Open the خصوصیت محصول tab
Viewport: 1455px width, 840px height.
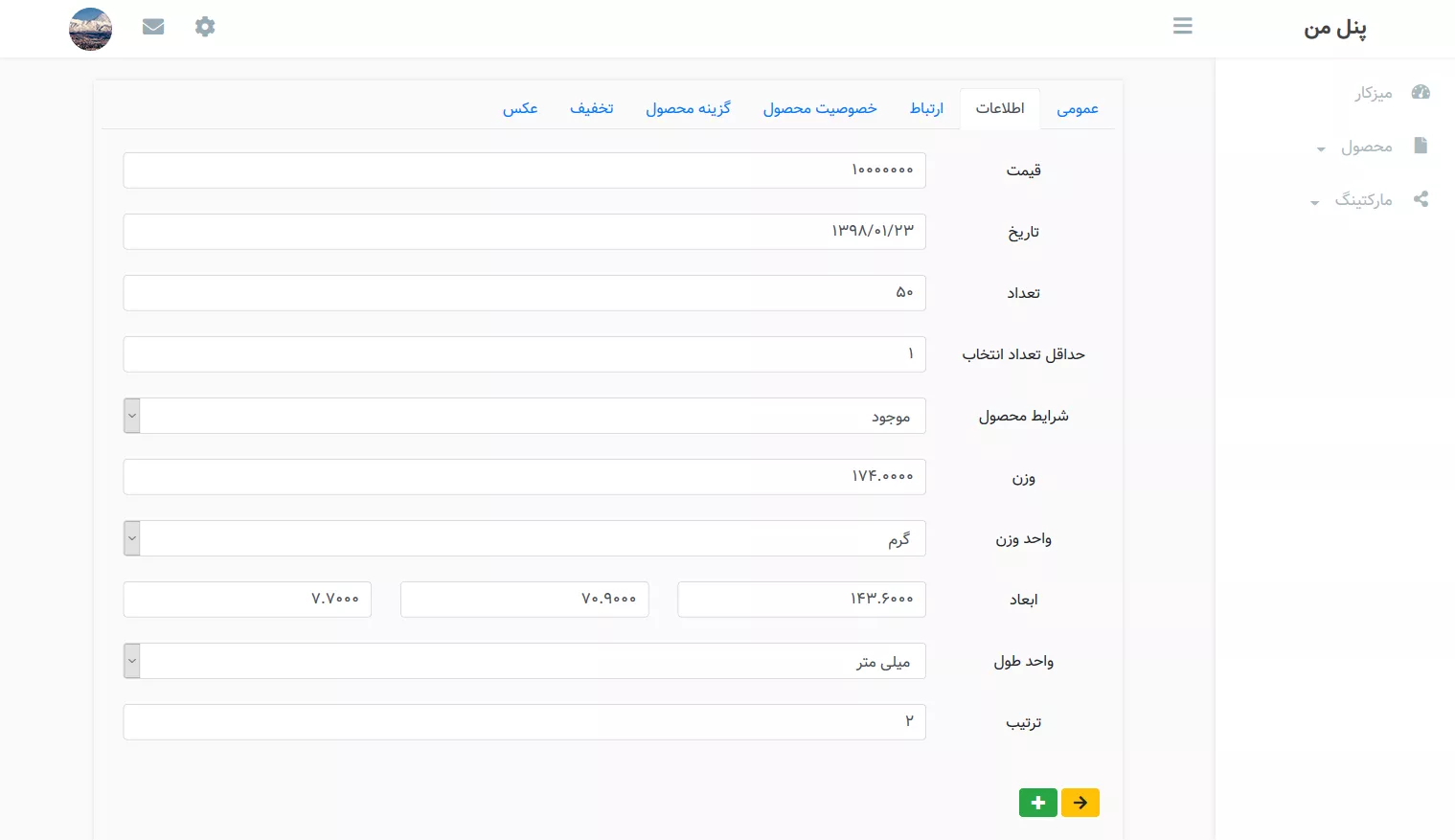click(820, 108)
